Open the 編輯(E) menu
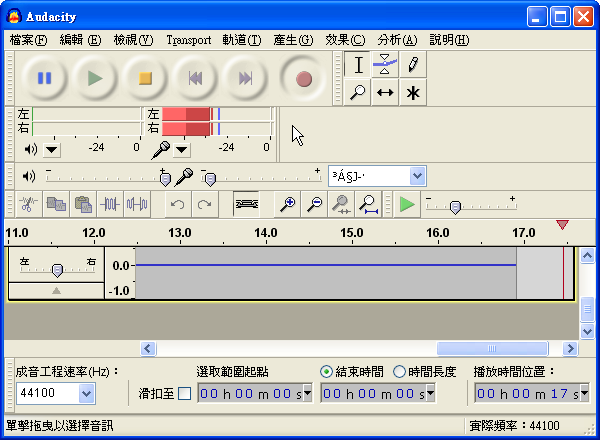The image size is (600, 440). coord(80,40)
